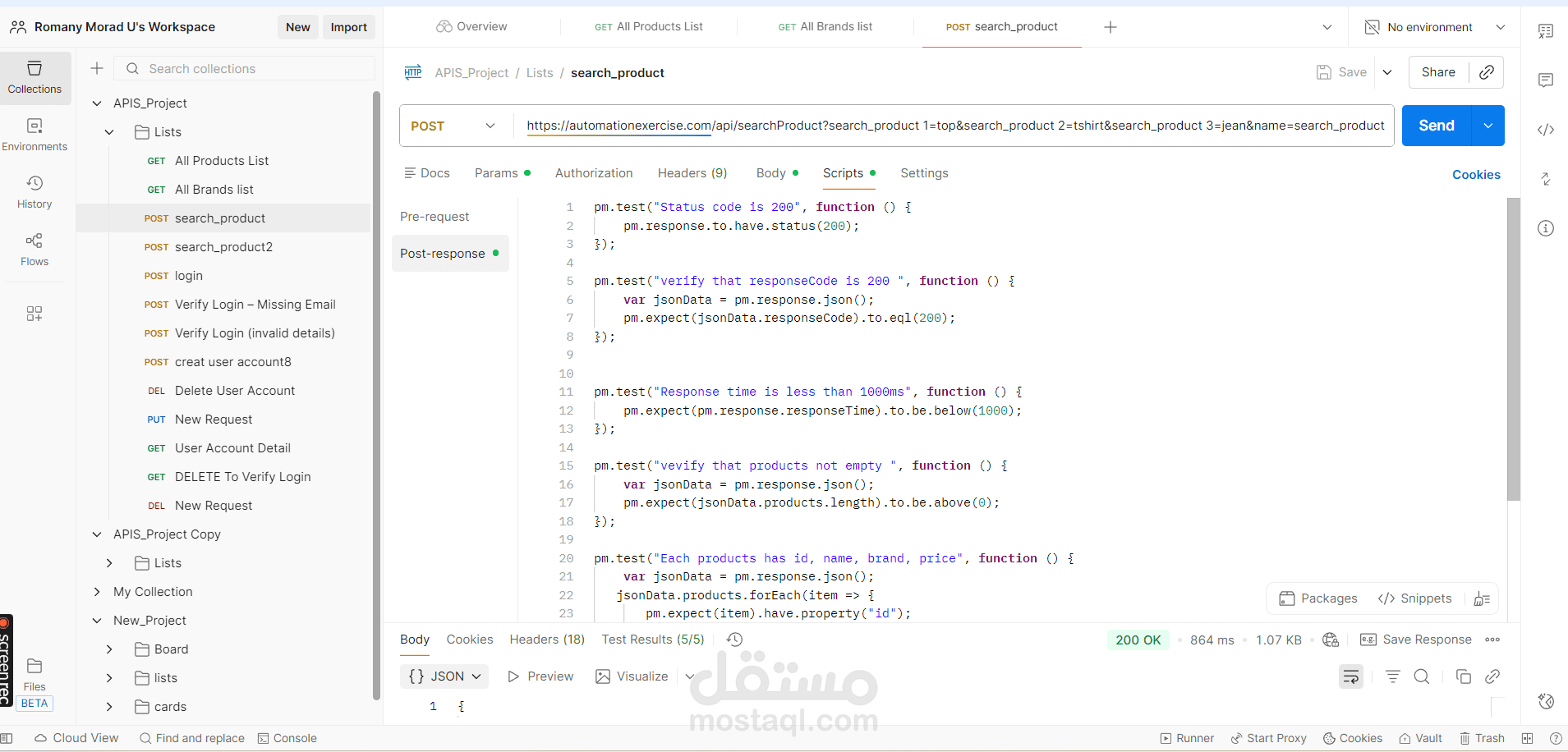1568x752 pixels.
Task: Open the No environment selector
Action: point(1435,27)
